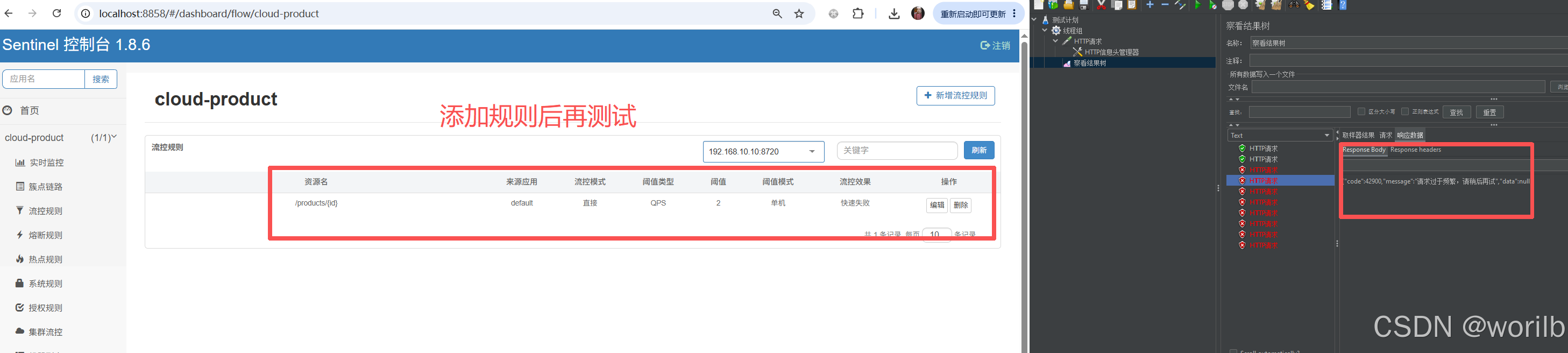Start the test with the green play icon
Screen dimensions: 1568x353
(x=1198, y=4)
